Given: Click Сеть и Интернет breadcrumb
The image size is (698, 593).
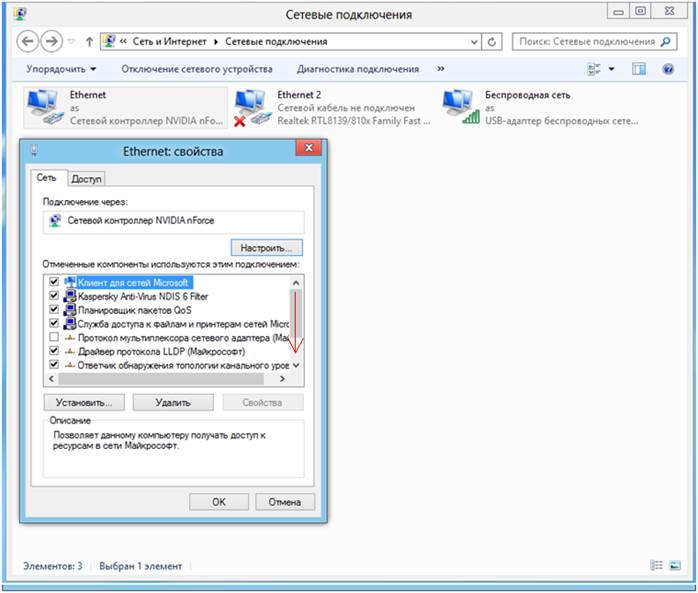Looking at the screenshot, I should [x=169, y=42].
